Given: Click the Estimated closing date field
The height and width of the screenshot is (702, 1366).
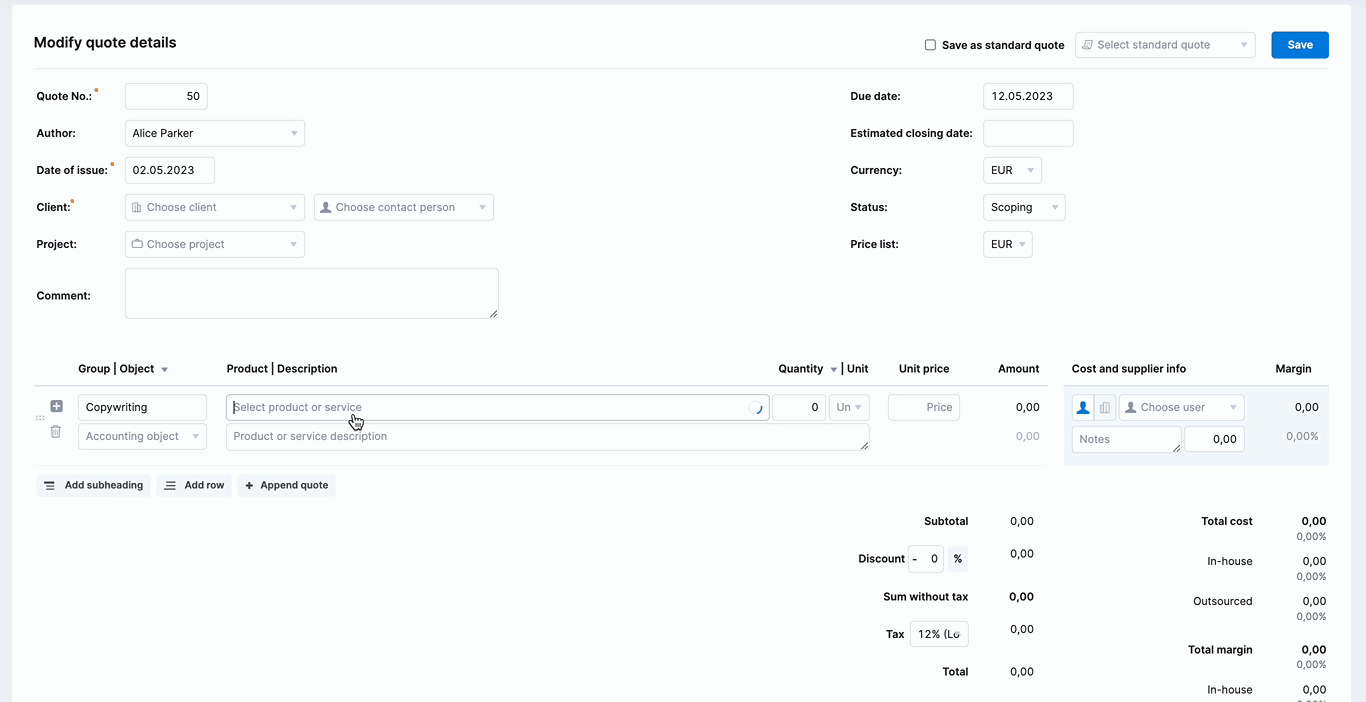Looking at the screenshot, I should click(1028, 133).
